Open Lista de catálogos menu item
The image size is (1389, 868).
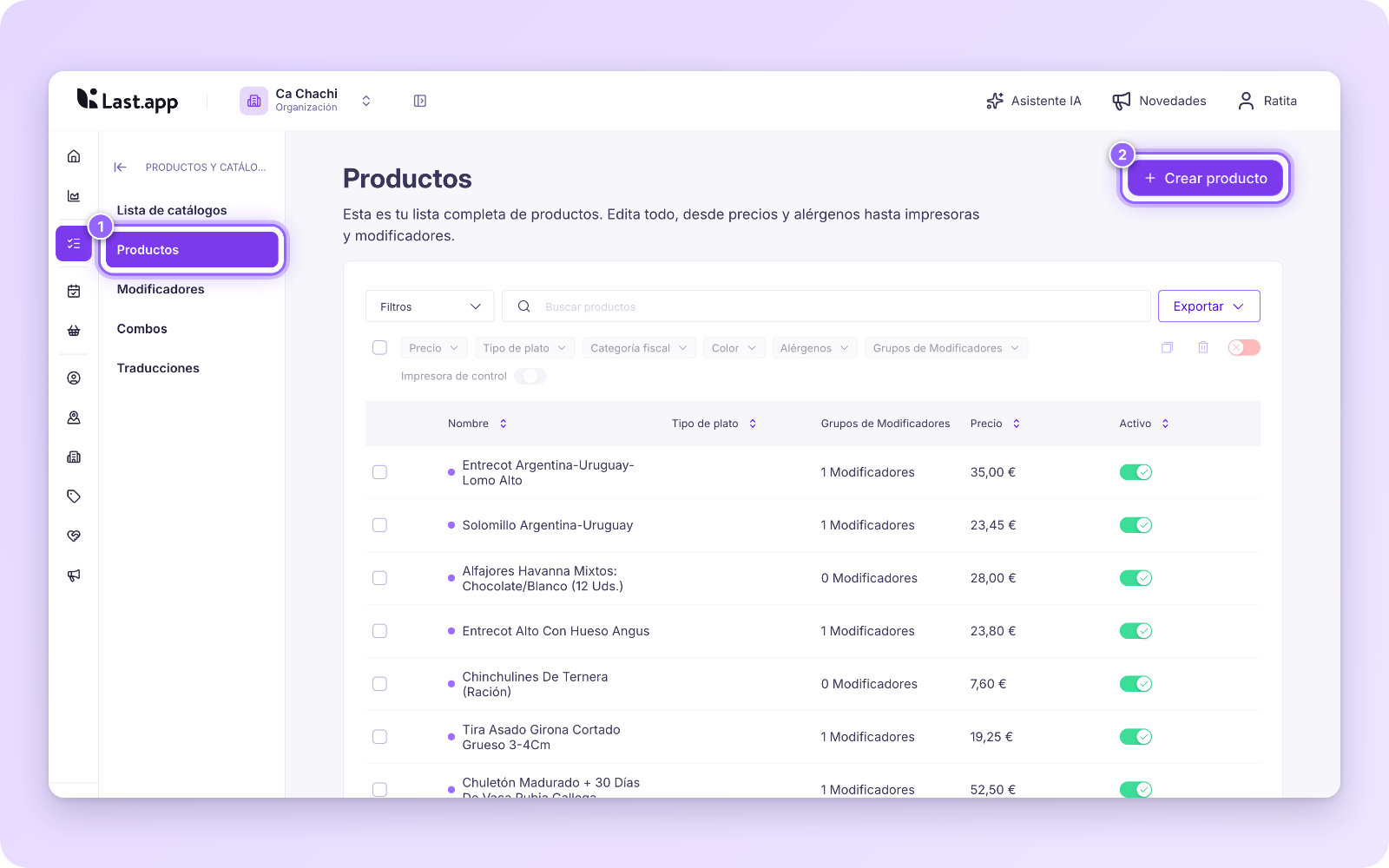pos(172,210)
